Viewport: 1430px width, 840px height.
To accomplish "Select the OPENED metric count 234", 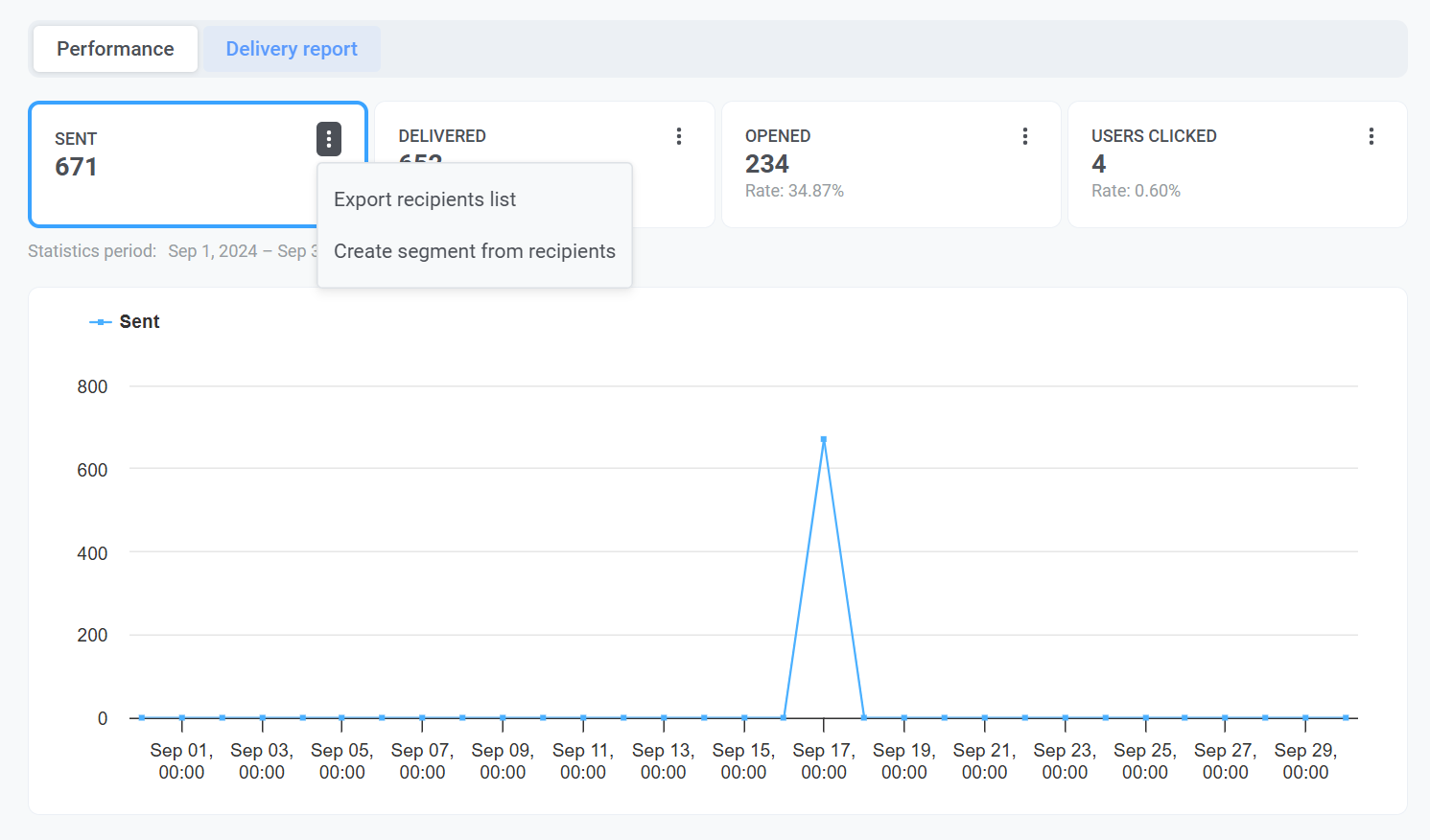I will click(766, 164).
